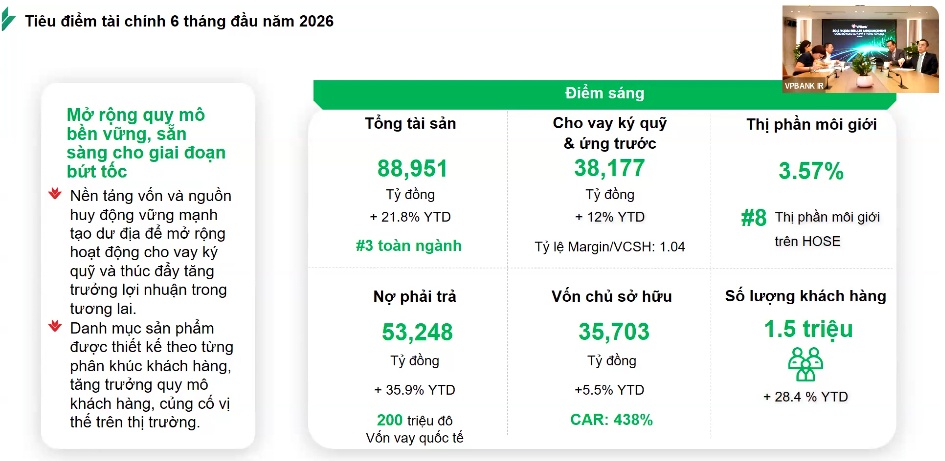Screen dimensions: 945x461
Task: Select the Vốn chủ sở hữu value 35,703
Action: click(614, 332)
